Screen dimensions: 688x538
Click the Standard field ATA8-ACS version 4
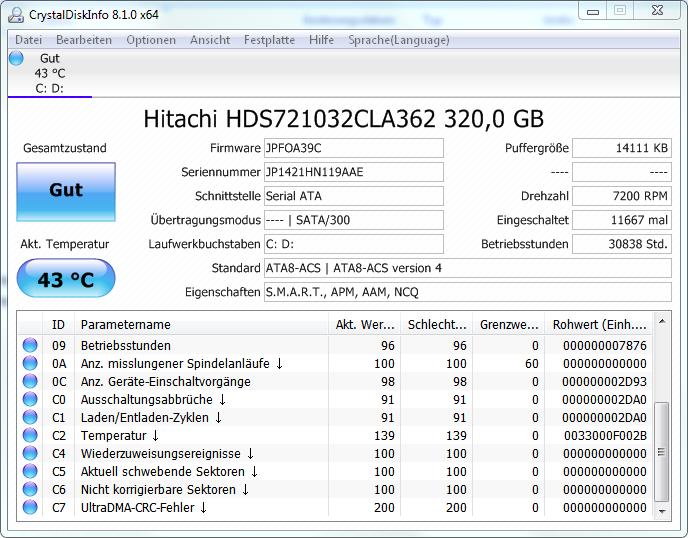coord(468,268)
